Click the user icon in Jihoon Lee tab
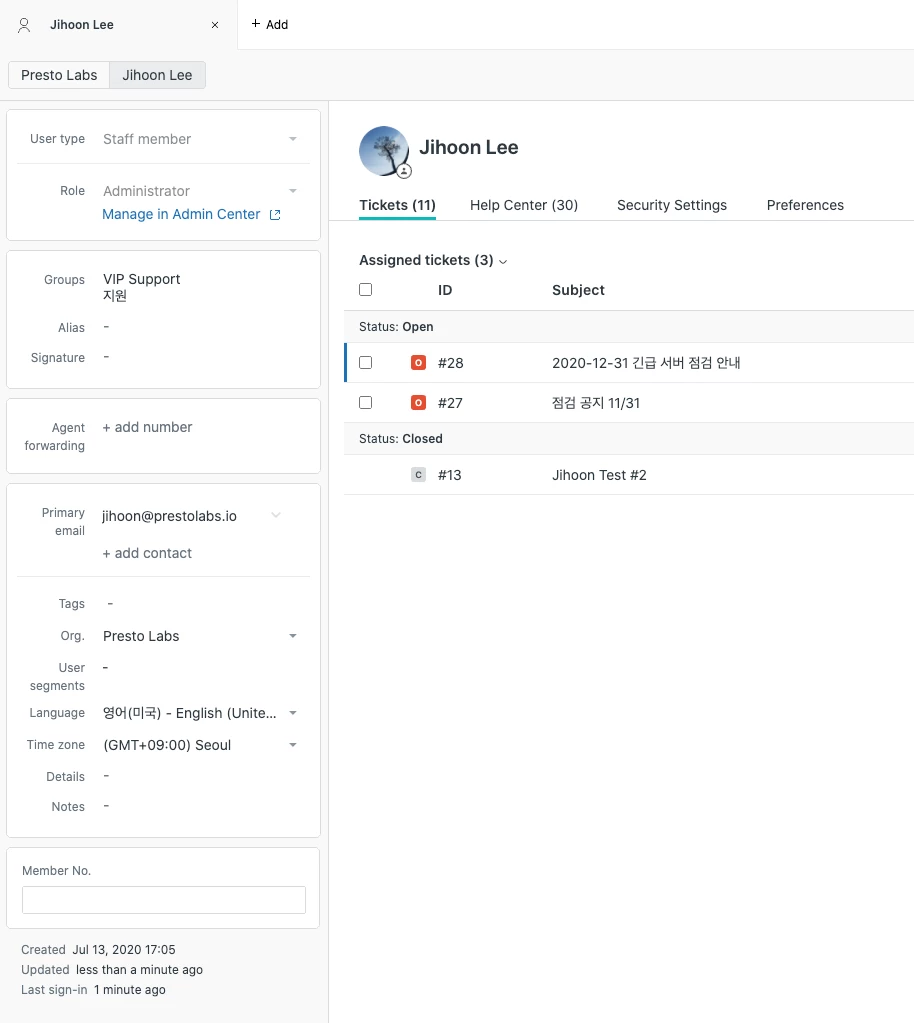This screenshot has width=914, height=1023. (x=24, y=25)
